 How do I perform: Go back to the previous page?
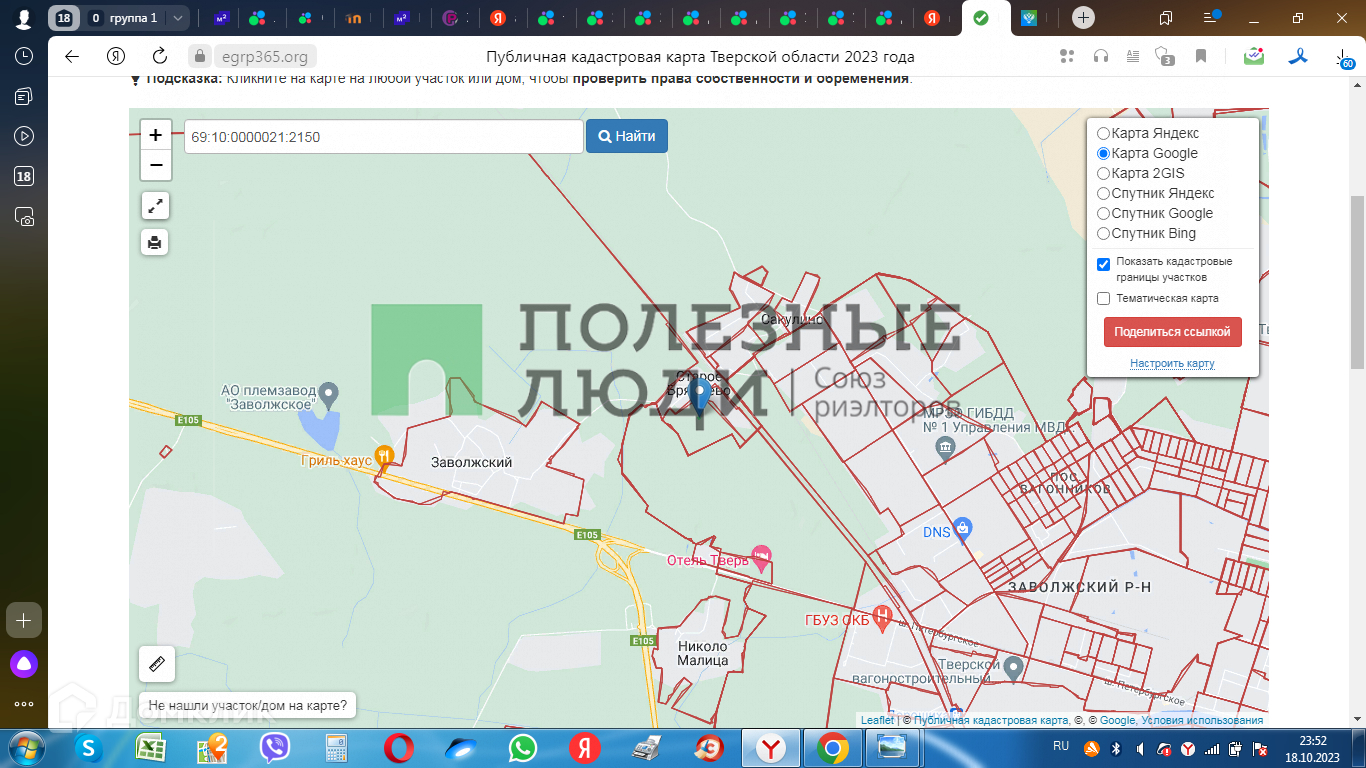(x=72, y=56)
